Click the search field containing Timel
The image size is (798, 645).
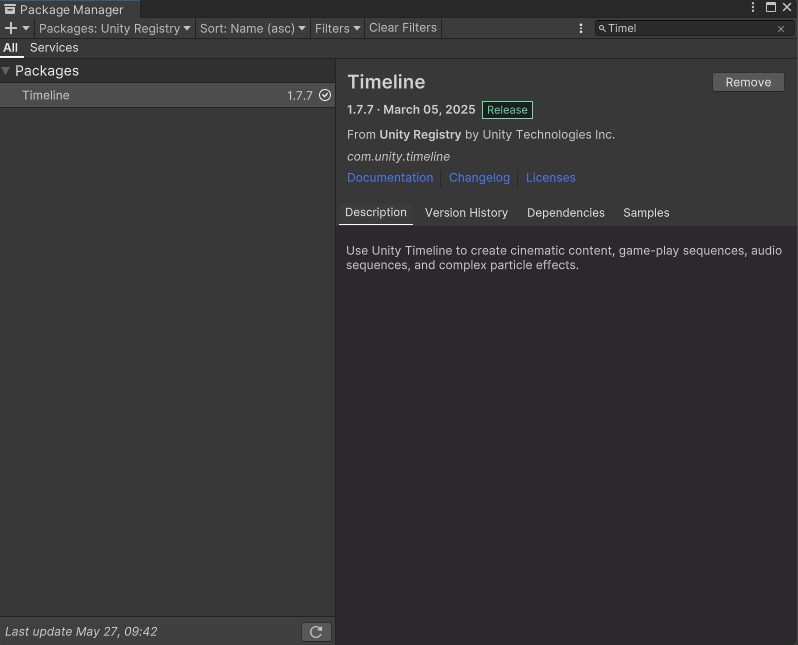(x=694, y=29)
